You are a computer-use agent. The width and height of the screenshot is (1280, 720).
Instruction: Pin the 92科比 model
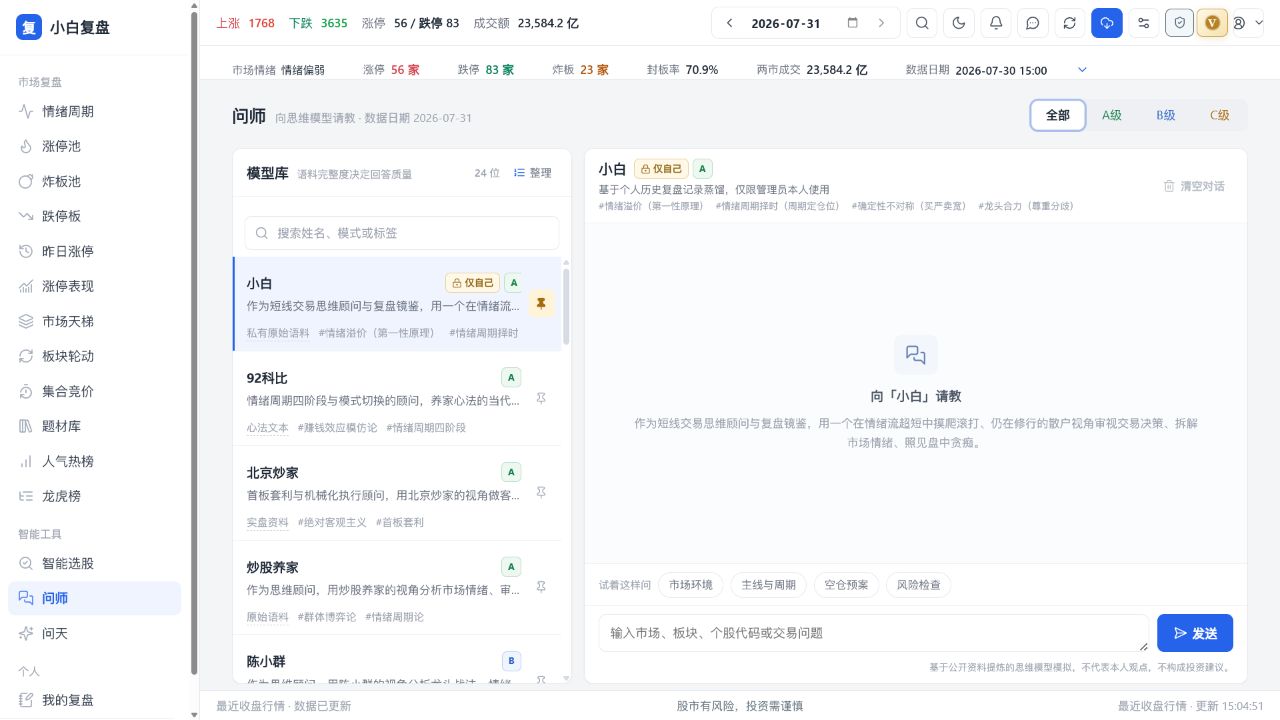[x=541, y=398]
